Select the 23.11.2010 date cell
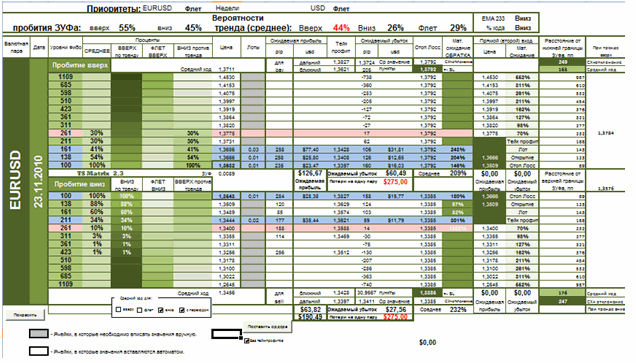Viewport: 636px width, 363px height. point(39,181)
